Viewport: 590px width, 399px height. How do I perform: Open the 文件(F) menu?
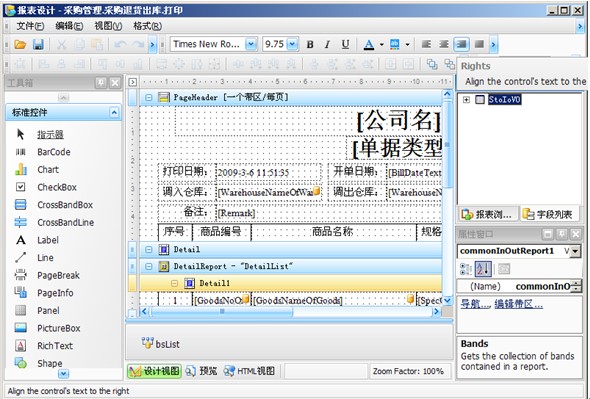30,26
